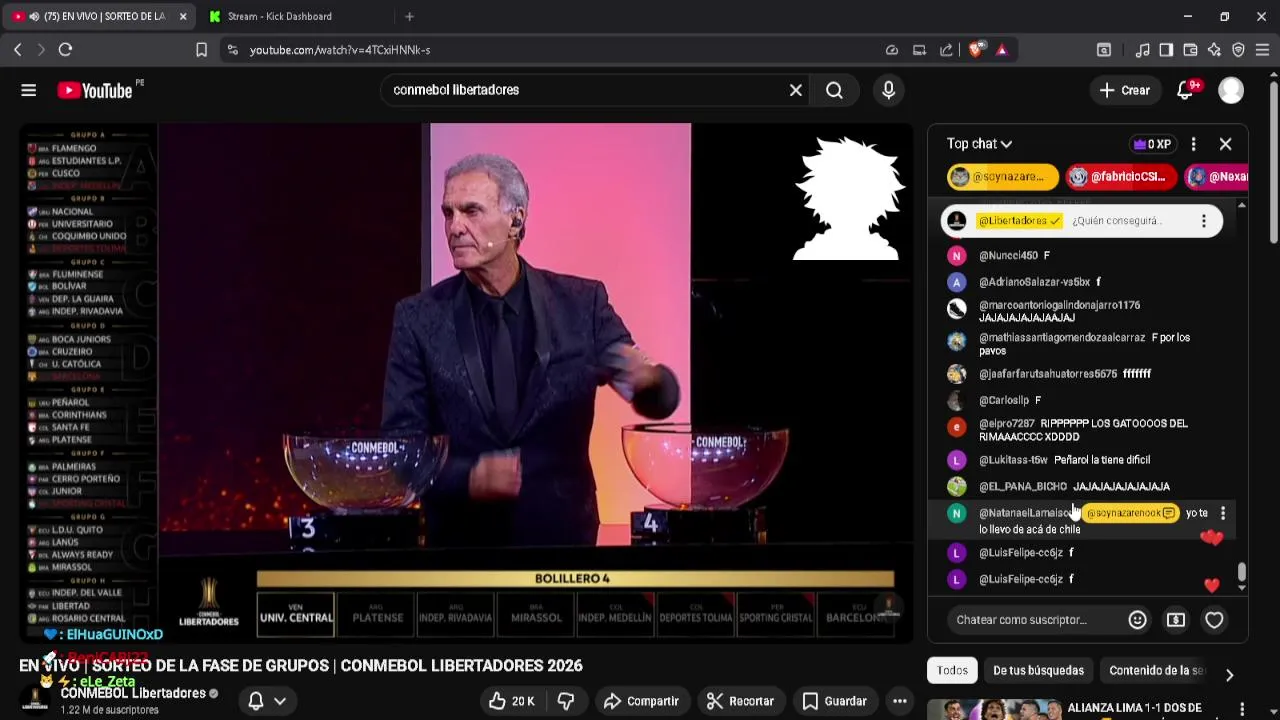
Task: Go back with the browser back arrow
Action: [18, 50]
